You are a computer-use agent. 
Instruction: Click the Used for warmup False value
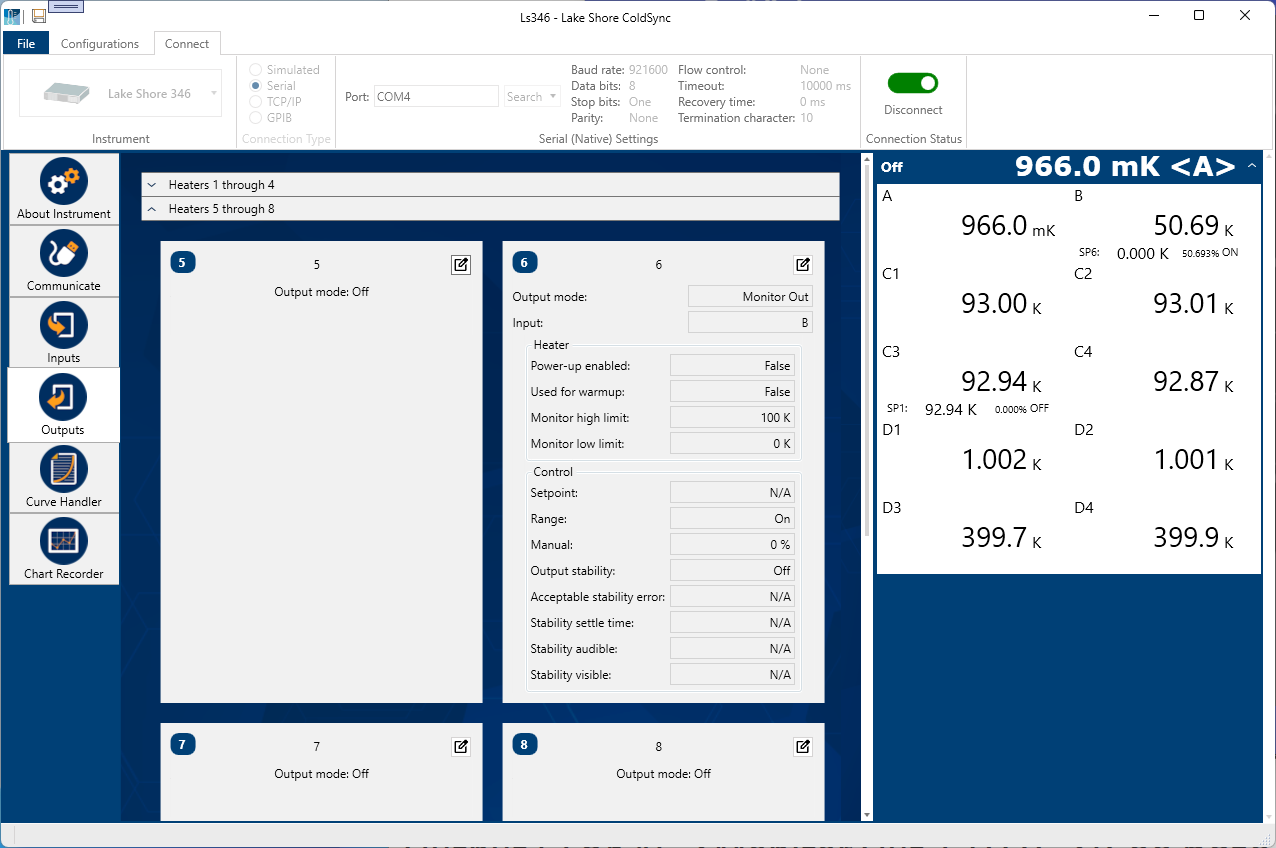(x=732, y=391)
